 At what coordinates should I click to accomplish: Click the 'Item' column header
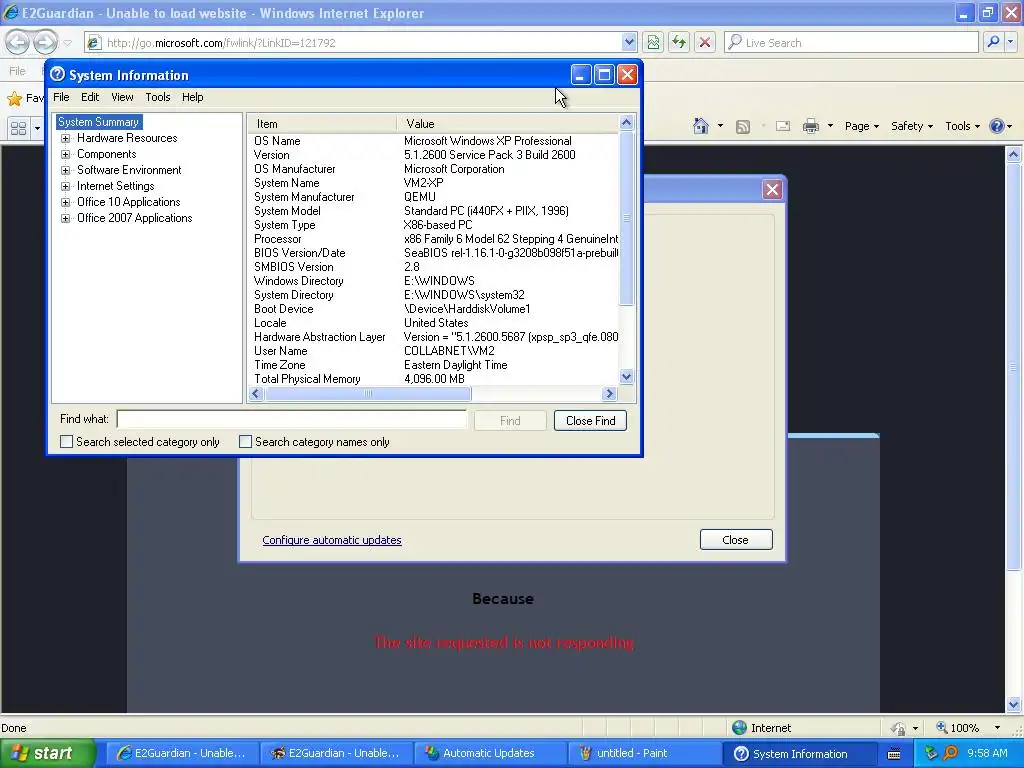coord(322,123)
